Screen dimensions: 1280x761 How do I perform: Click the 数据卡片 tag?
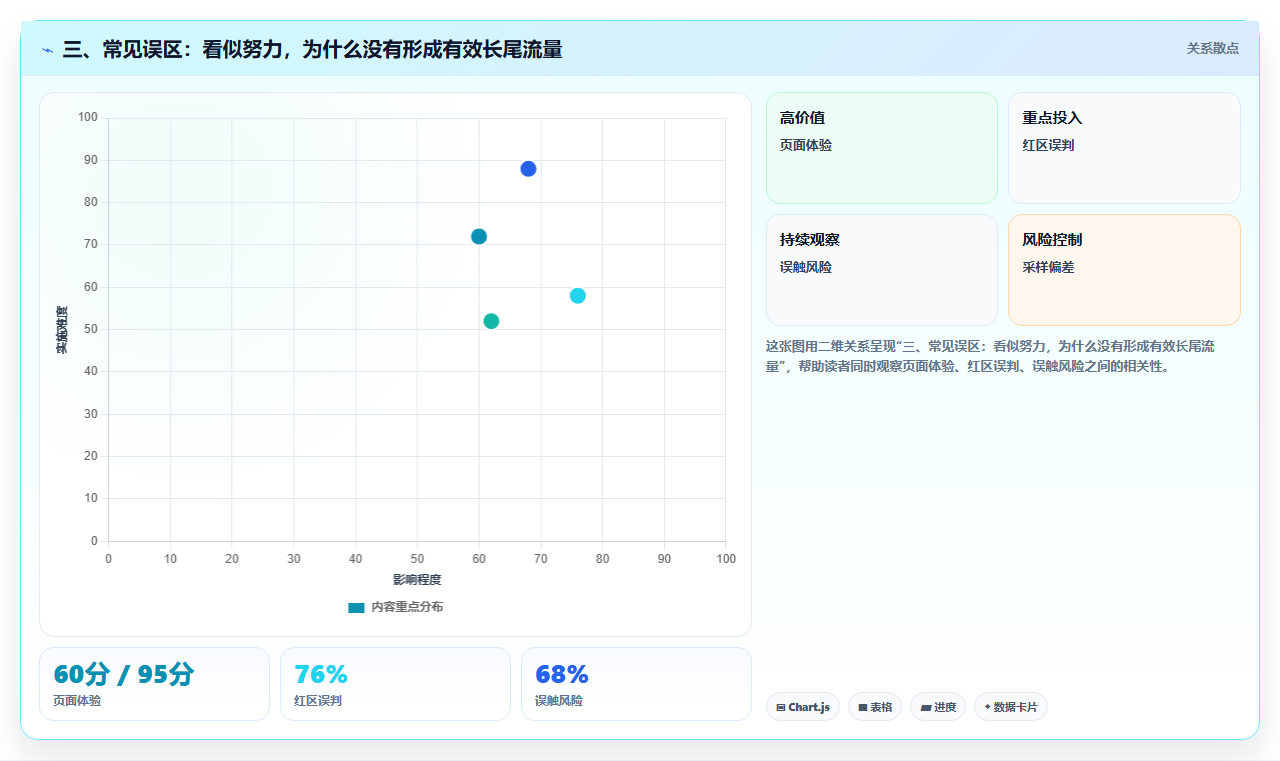click(x=1011, y=707)
